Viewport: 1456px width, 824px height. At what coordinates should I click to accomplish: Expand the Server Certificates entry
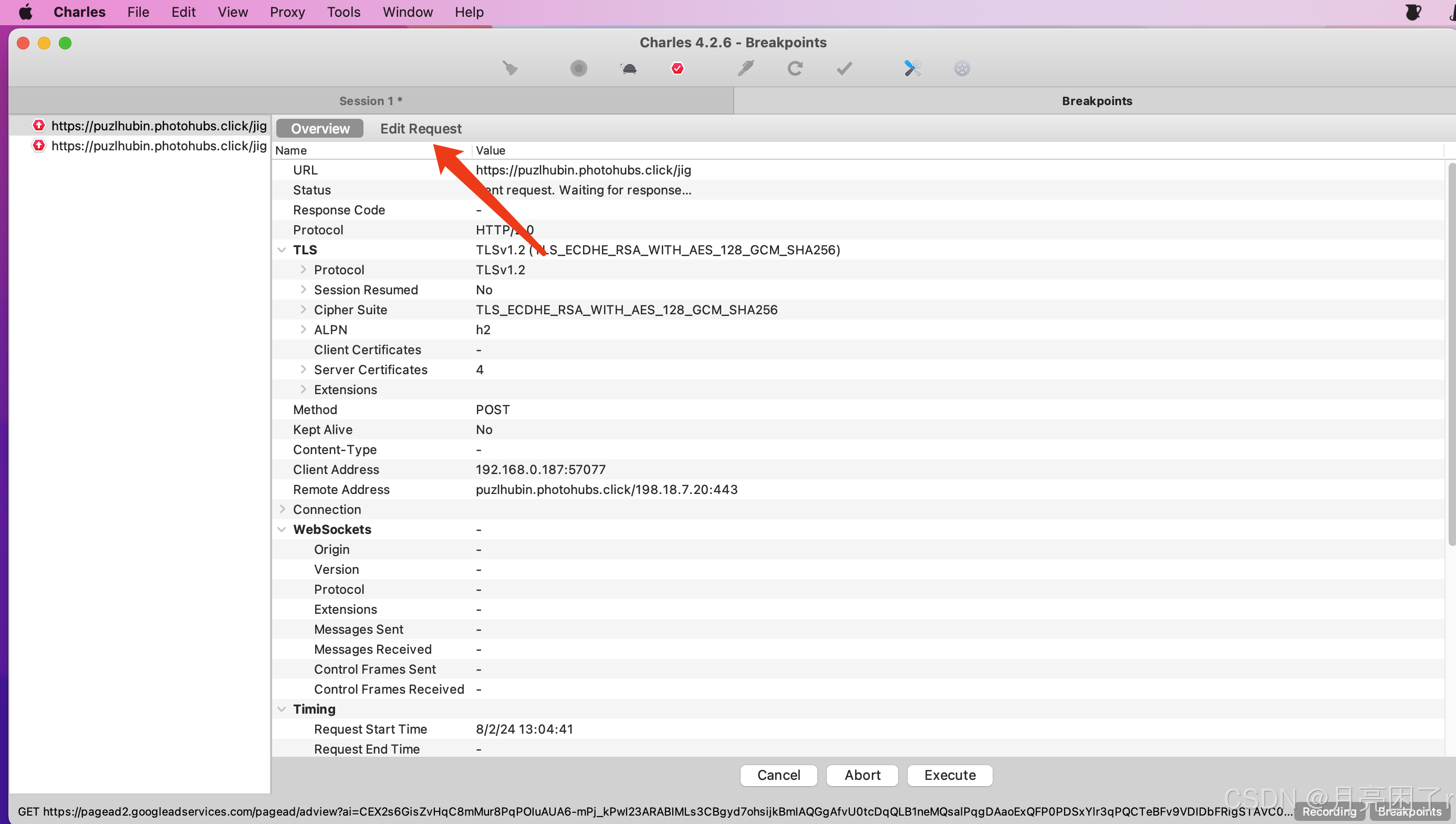click(x=304, y=369)
